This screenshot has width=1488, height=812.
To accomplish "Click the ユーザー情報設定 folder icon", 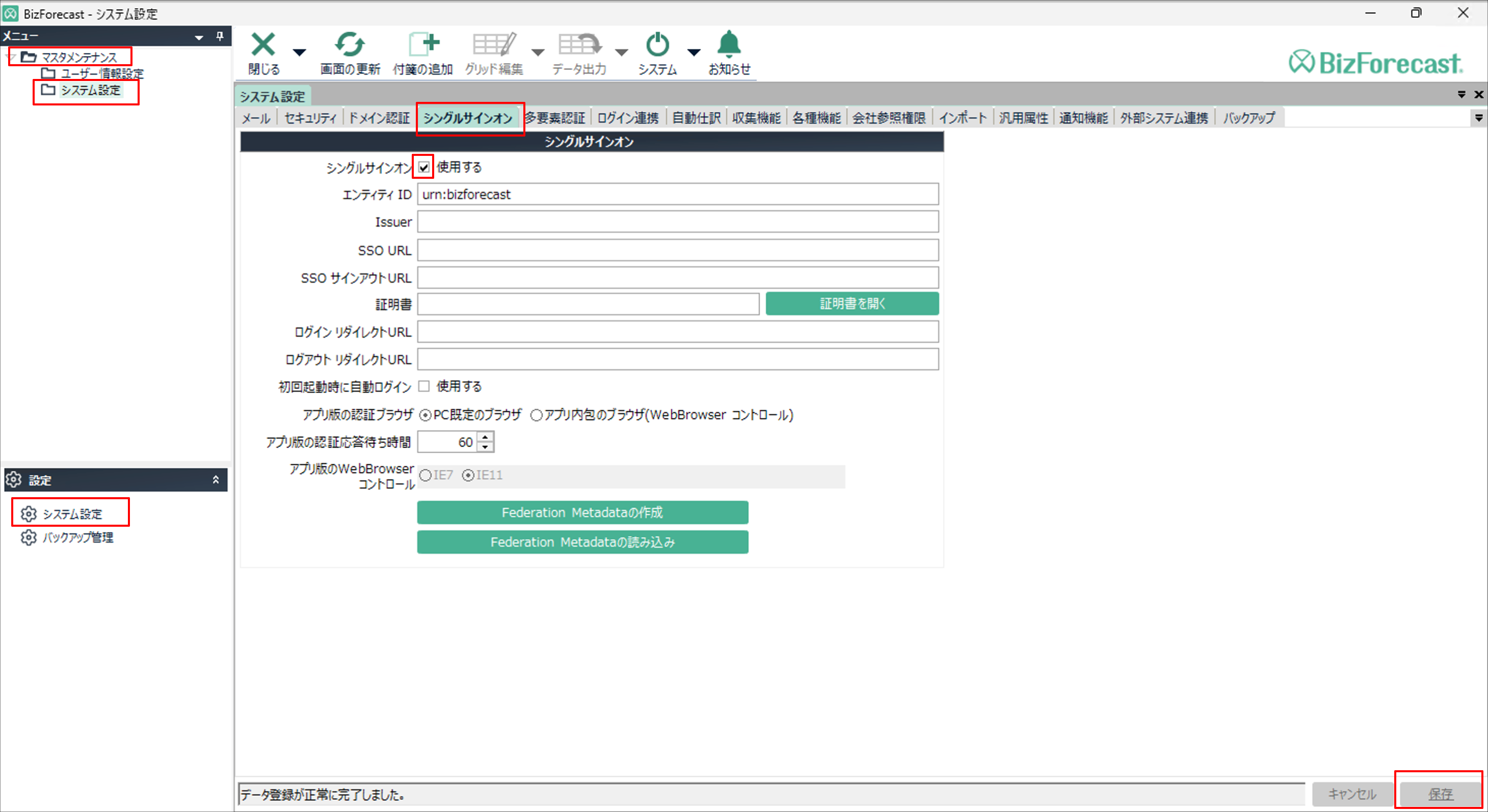I will [x=48, y=73].
